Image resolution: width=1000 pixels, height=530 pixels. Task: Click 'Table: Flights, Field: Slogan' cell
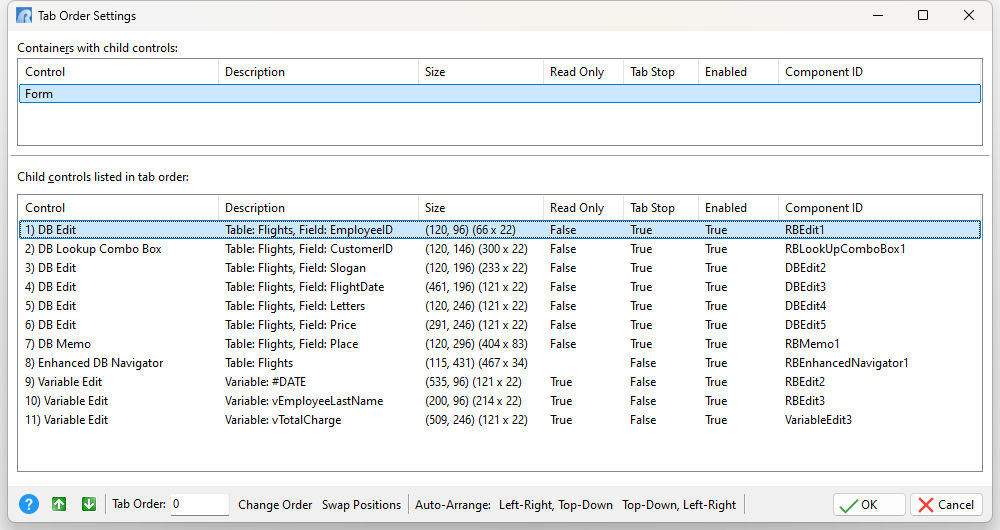[295, 268]
